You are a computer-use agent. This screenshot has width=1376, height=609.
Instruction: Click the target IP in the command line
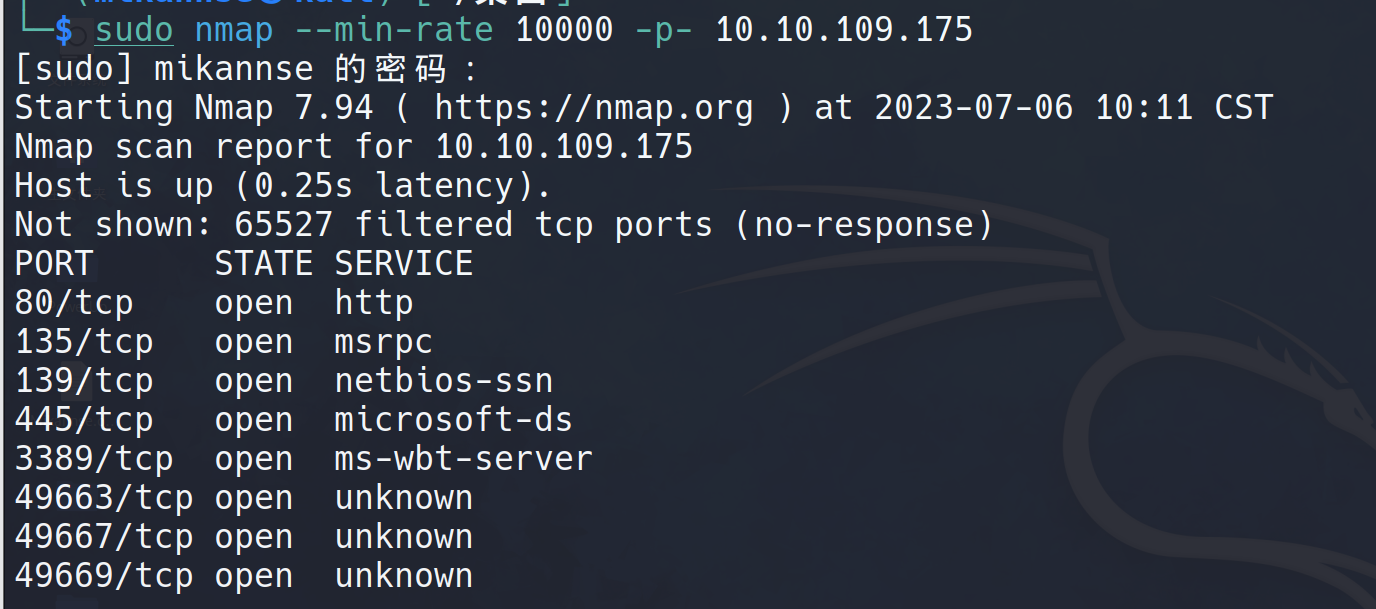tap(844, 29)
